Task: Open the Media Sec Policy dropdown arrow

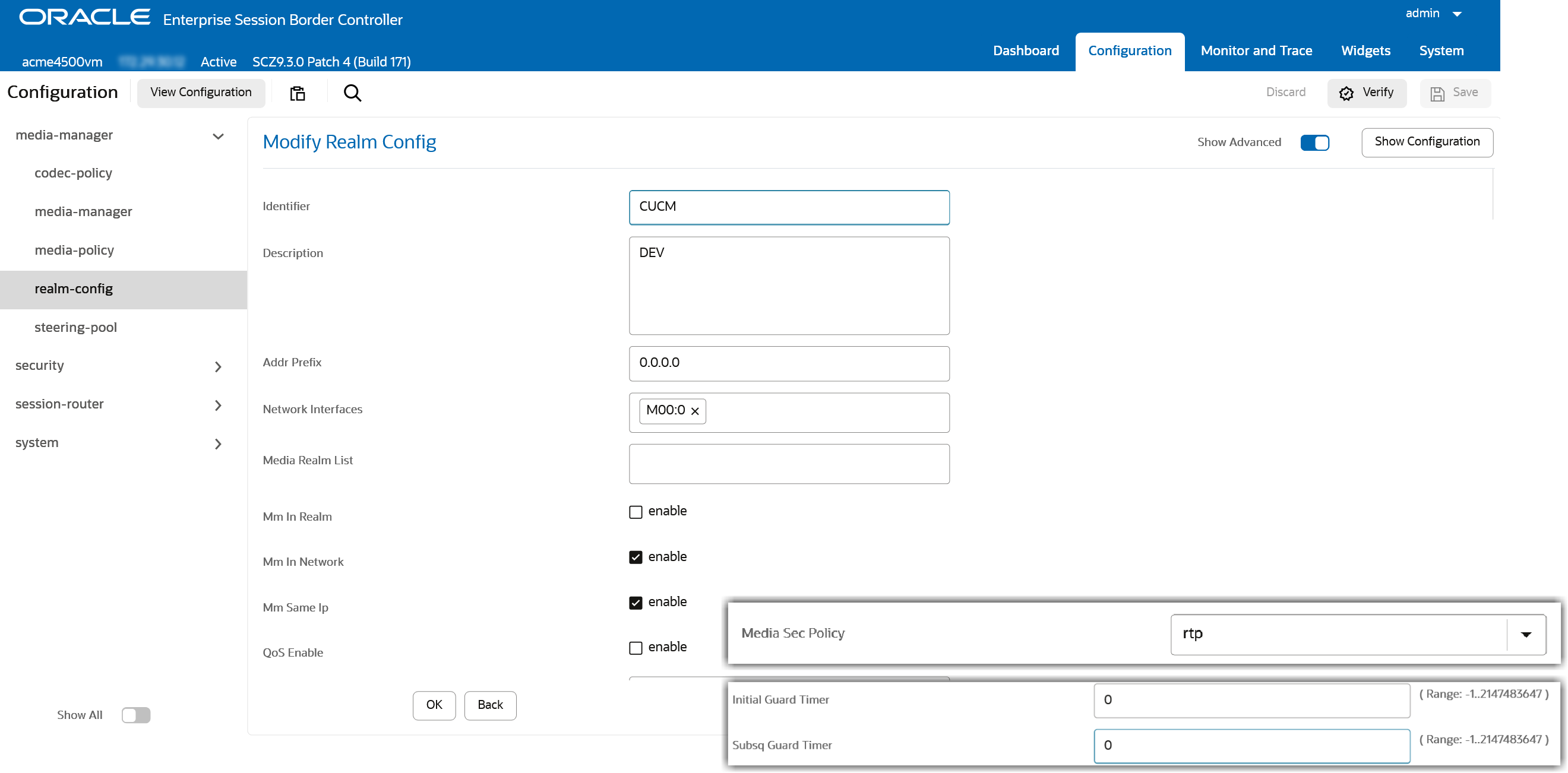Action: pyautogui.click(x=1525, y=634)
